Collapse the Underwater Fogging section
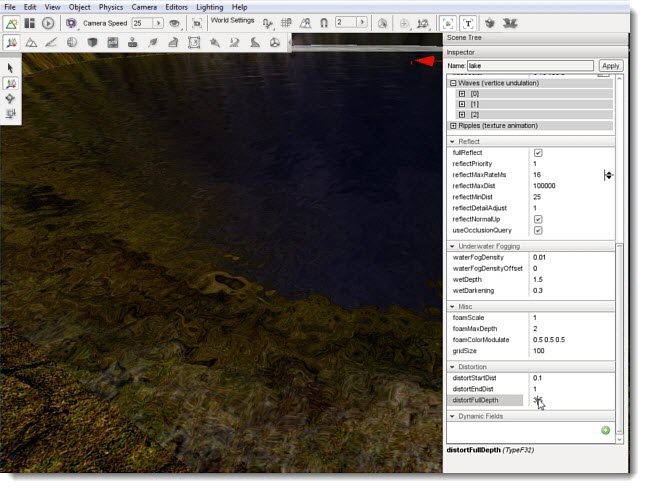 tap(452, 246)
